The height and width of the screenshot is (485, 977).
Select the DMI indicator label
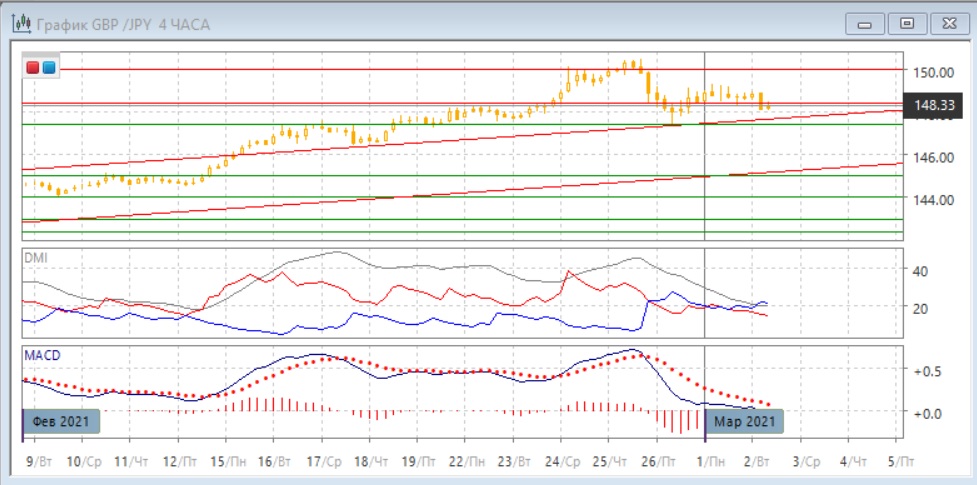click(x=35, y=257)
